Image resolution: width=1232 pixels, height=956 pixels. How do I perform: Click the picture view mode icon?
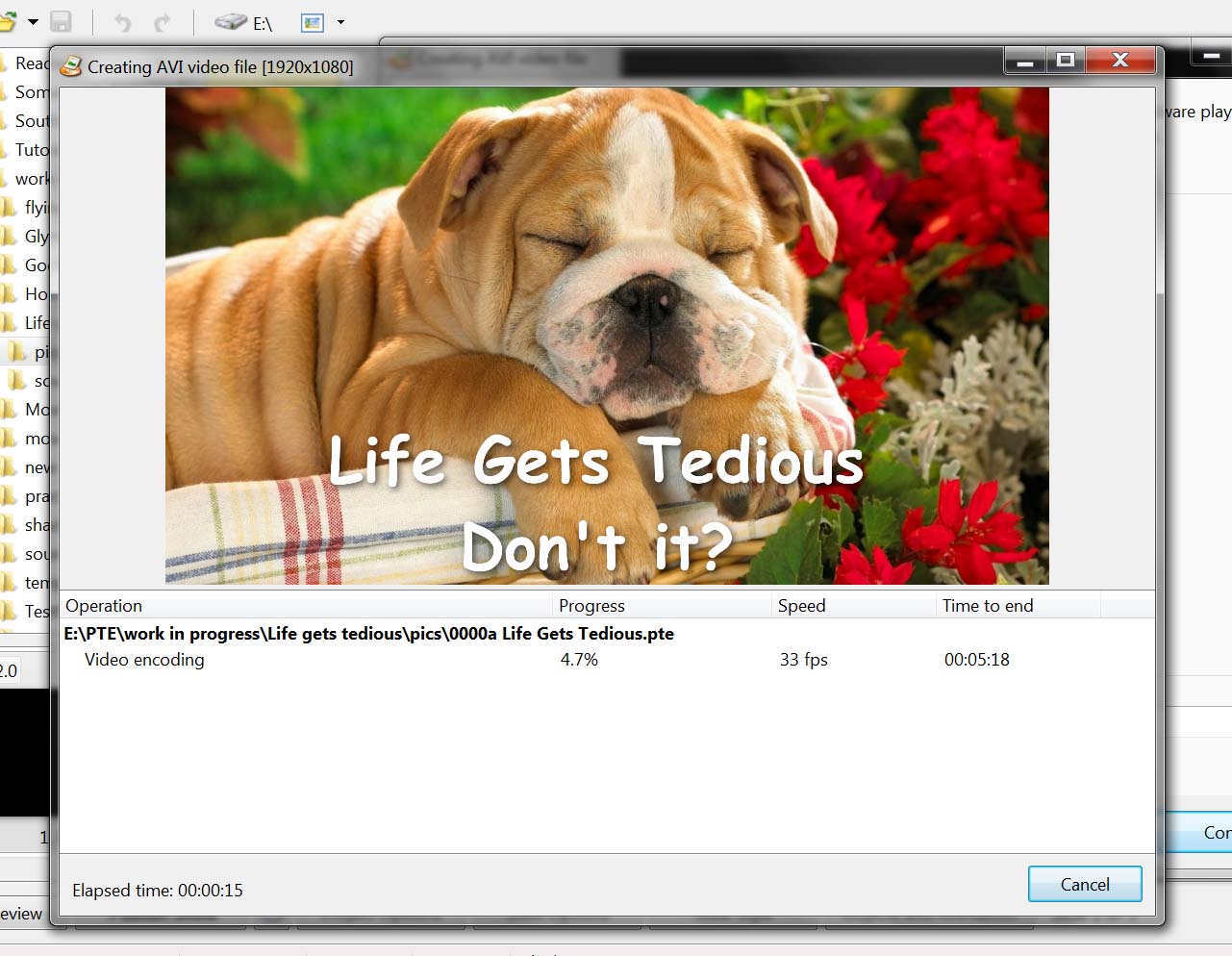(313, 22)
